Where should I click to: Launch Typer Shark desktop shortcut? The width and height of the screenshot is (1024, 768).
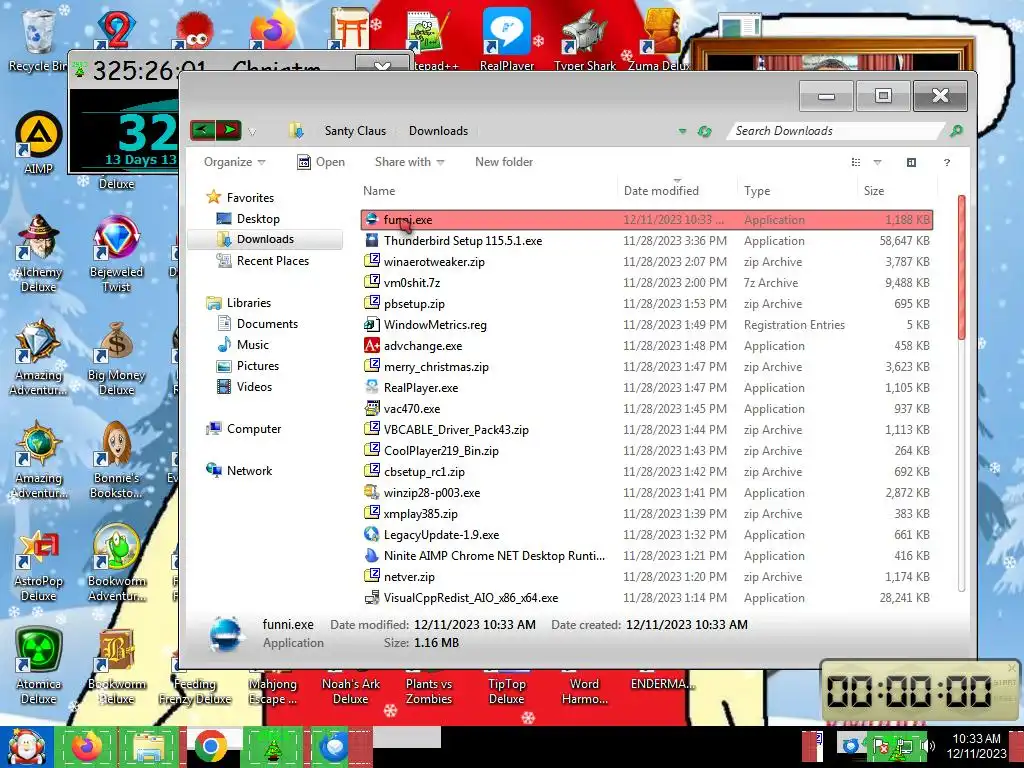584,38
